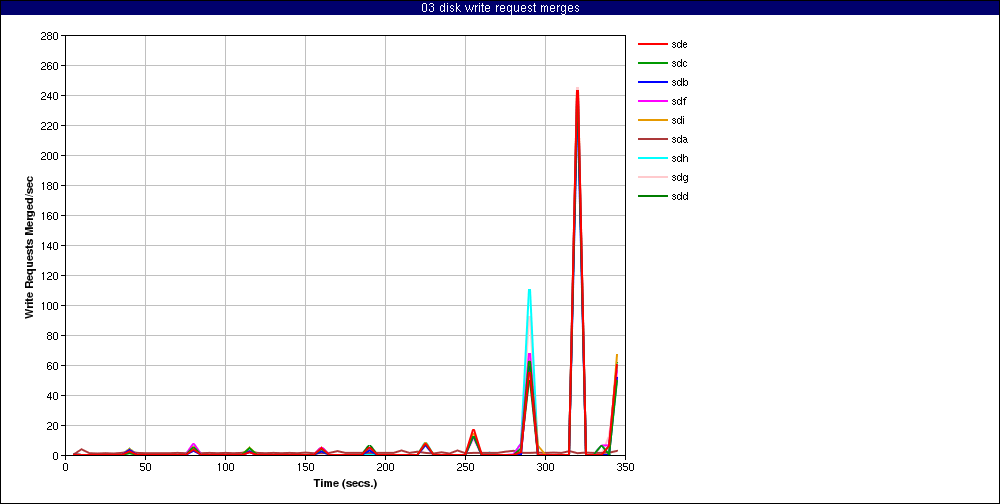Click the red sde legend color line
Image resolution: width=1000 pixels, height=504 pixels.
pos(652,45)
